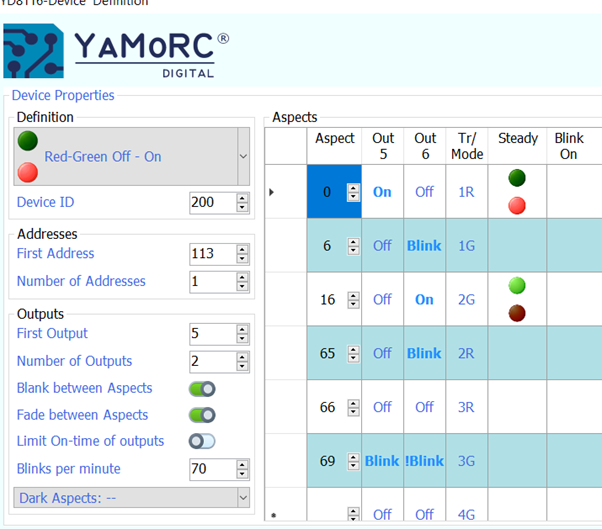Click the Device ID spinner arrows
This screenshot has height=529, width=602.
pos(242,202)
